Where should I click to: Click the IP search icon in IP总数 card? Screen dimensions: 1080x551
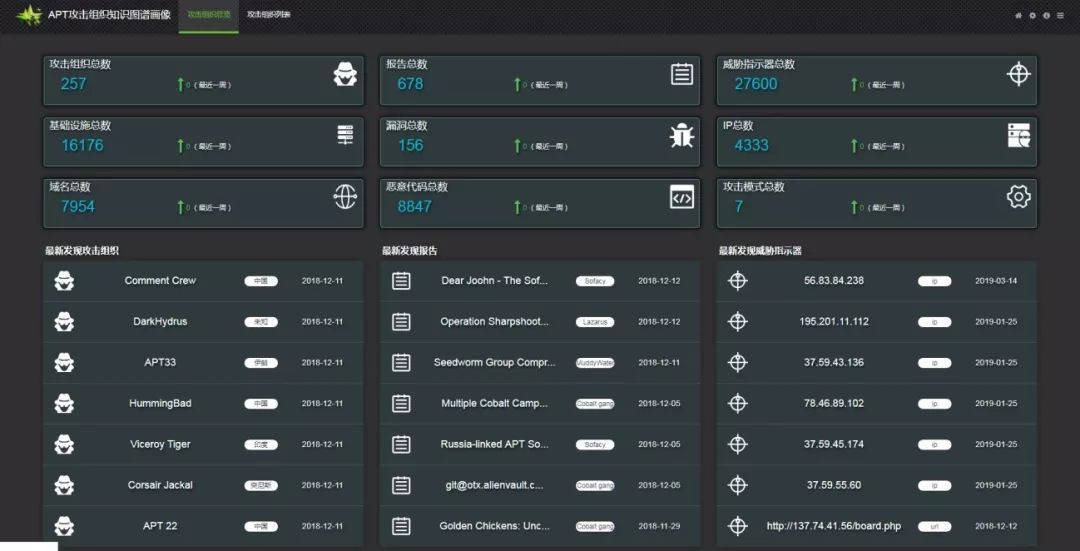[1018, 135]
